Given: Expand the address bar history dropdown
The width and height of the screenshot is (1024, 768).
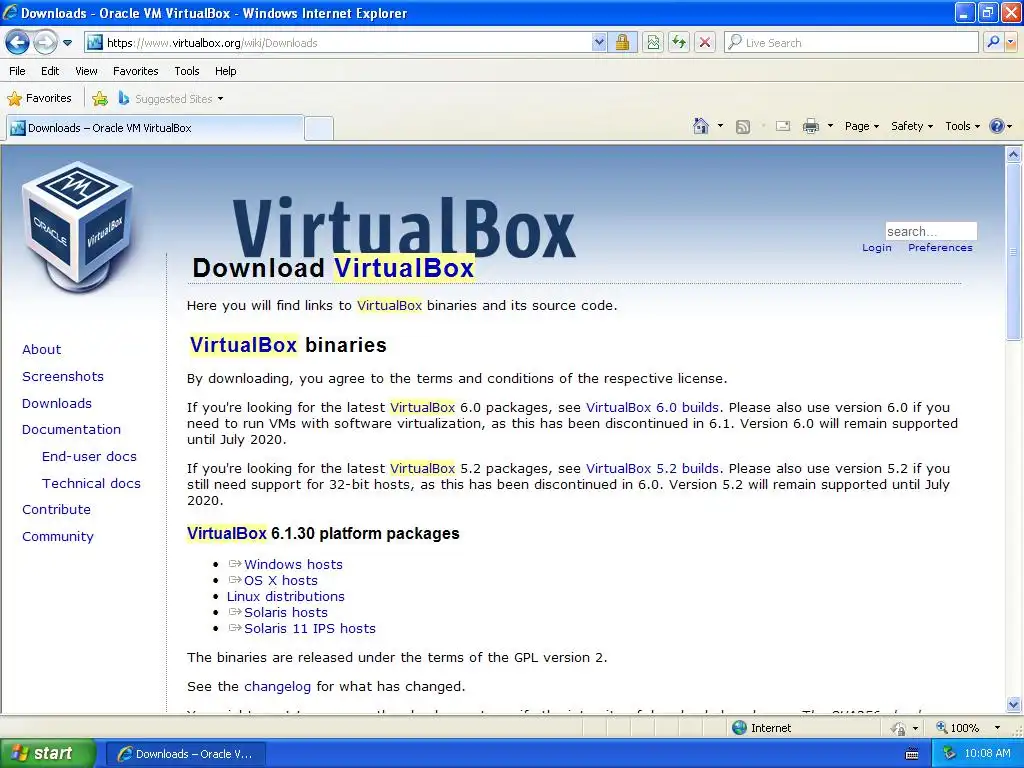Looking at the screenshot, I should tap(599, 43).
